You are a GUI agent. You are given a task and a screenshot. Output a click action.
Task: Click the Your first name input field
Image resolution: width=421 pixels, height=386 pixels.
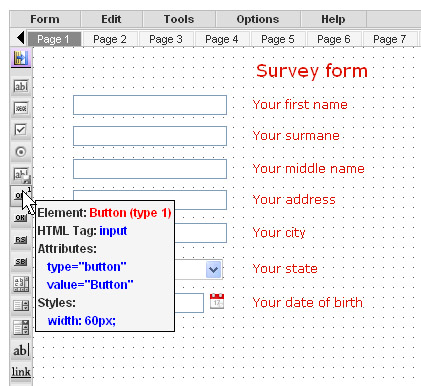150,105
